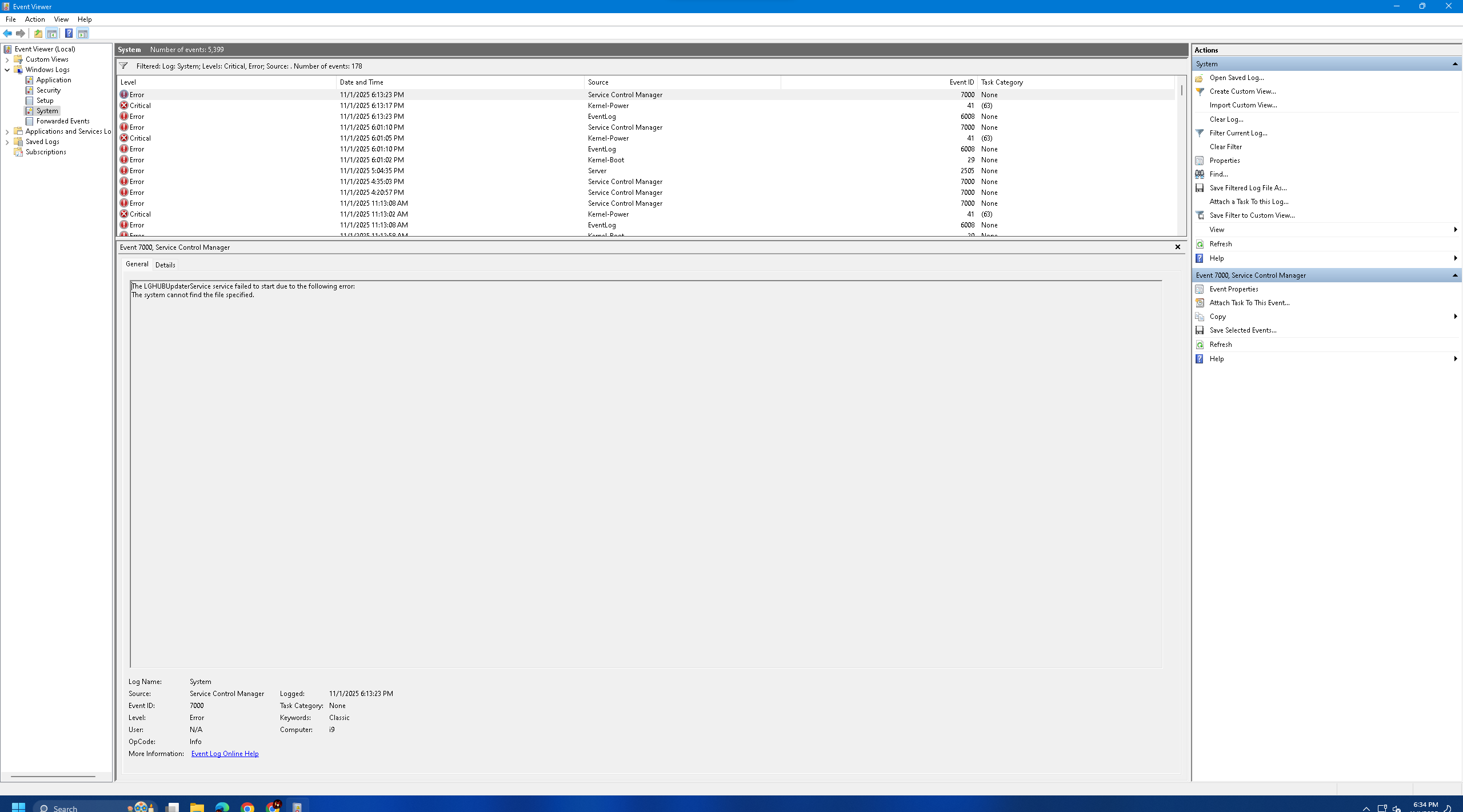Click the Create Custom View icon
Screen dimensions: 1463x812
click(1200, 91)
